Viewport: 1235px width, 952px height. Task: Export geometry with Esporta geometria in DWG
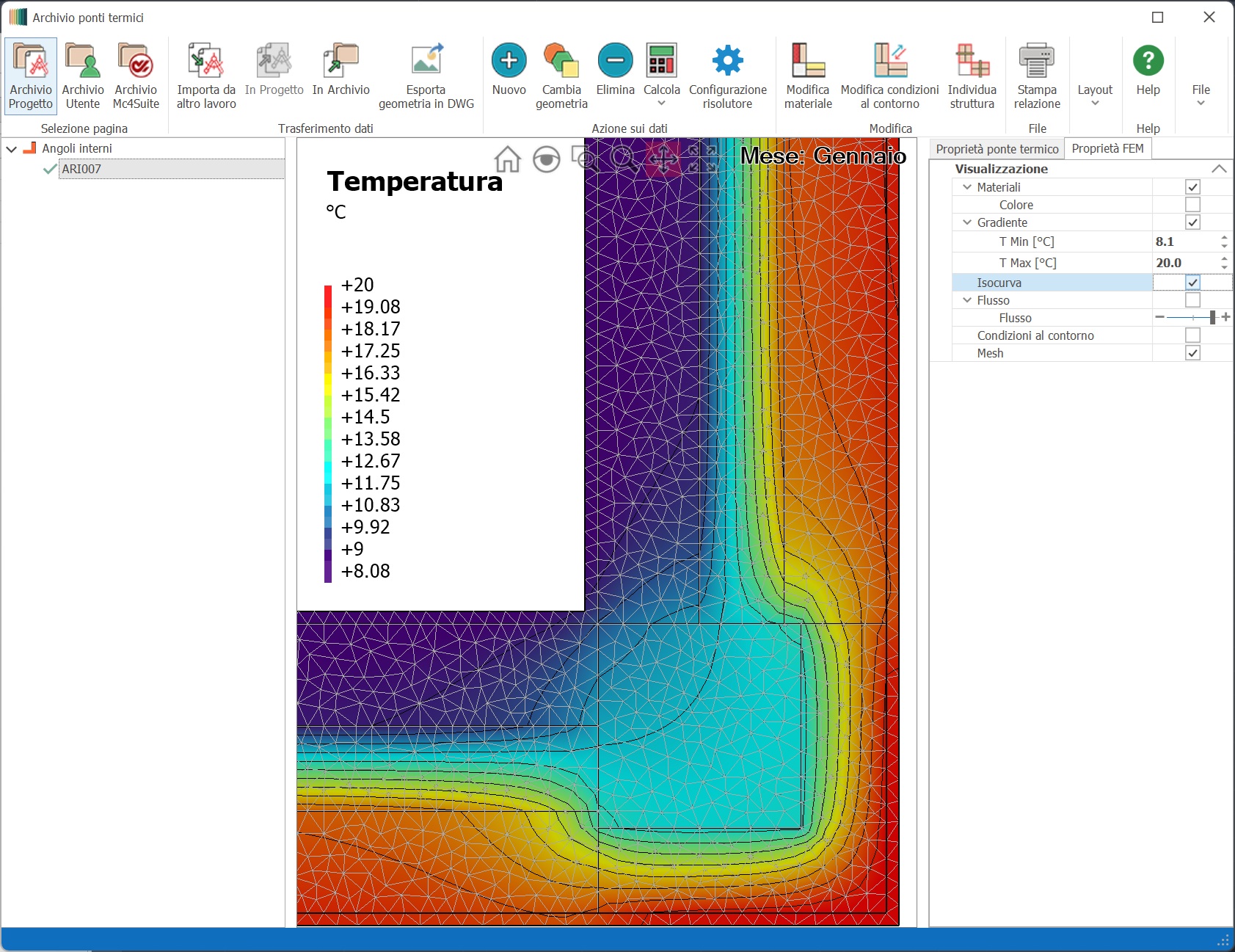pos(426,76)
